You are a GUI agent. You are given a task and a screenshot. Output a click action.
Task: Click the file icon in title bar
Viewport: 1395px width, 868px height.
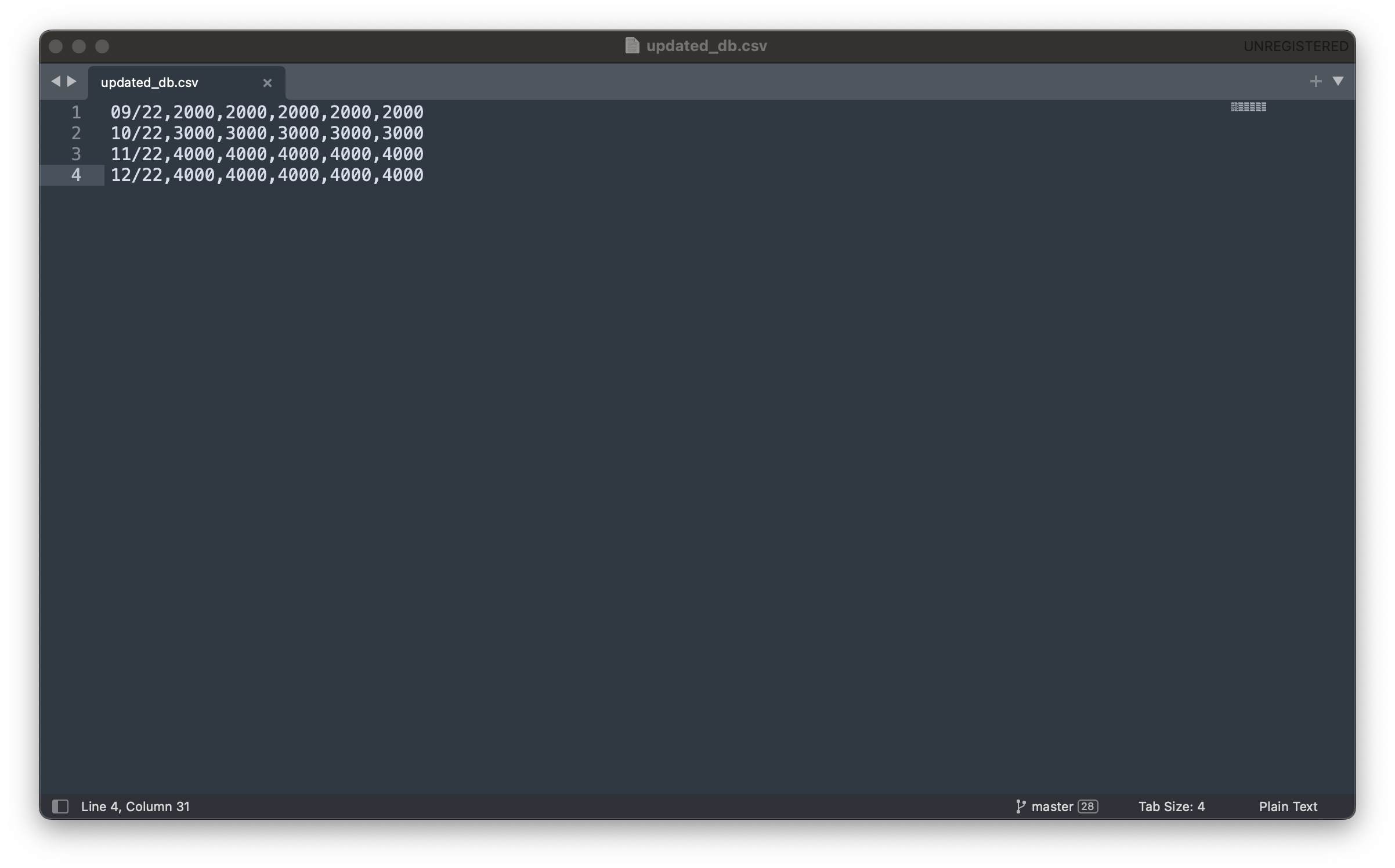pos(632,46)
